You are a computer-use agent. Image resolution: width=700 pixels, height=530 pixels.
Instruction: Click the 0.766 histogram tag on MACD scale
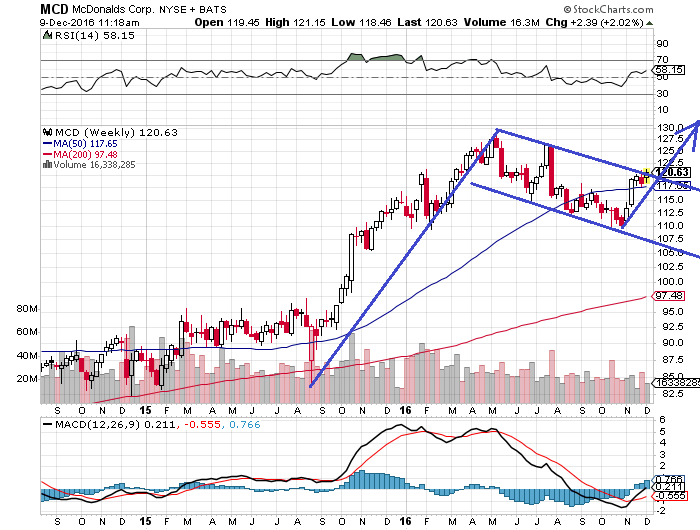(x=668, y=480)
